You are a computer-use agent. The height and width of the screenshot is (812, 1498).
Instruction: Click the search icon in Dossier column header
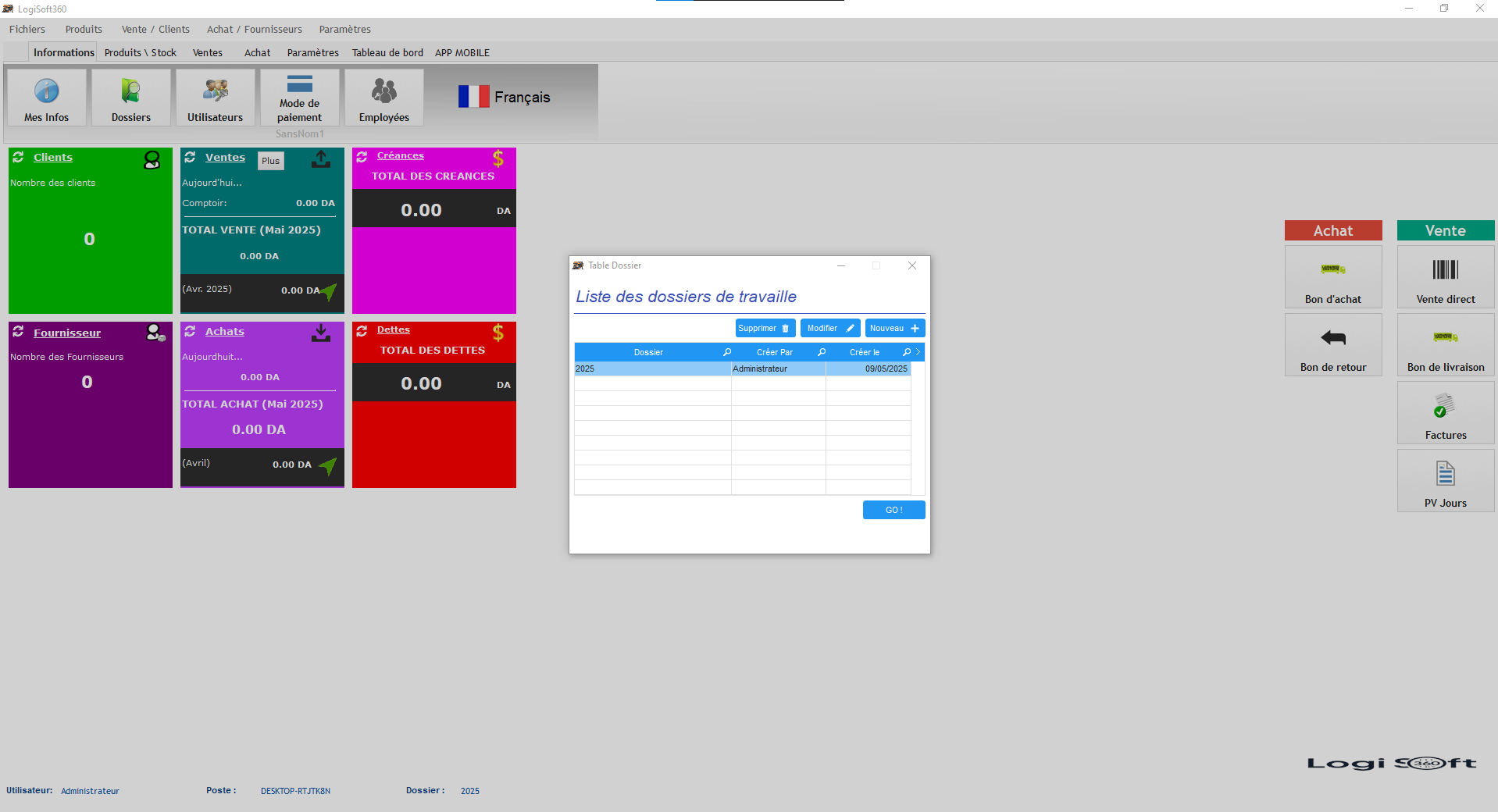coord(726,352)
